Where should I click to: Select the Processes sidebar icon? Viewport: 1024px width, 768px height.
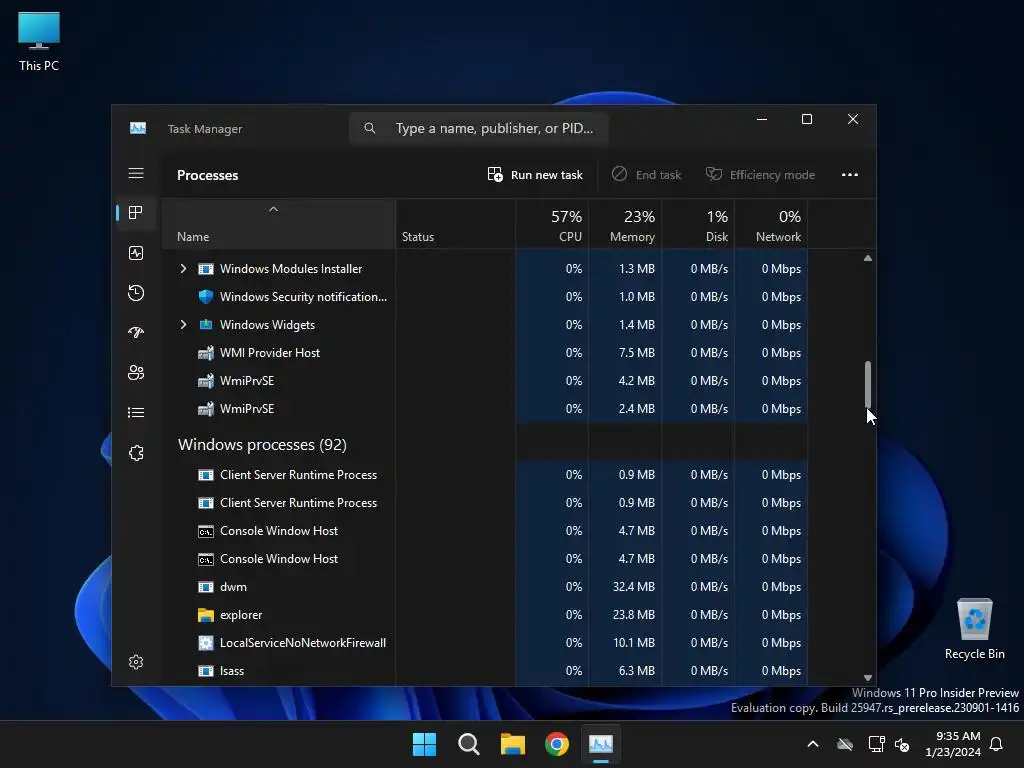[136, 212]
